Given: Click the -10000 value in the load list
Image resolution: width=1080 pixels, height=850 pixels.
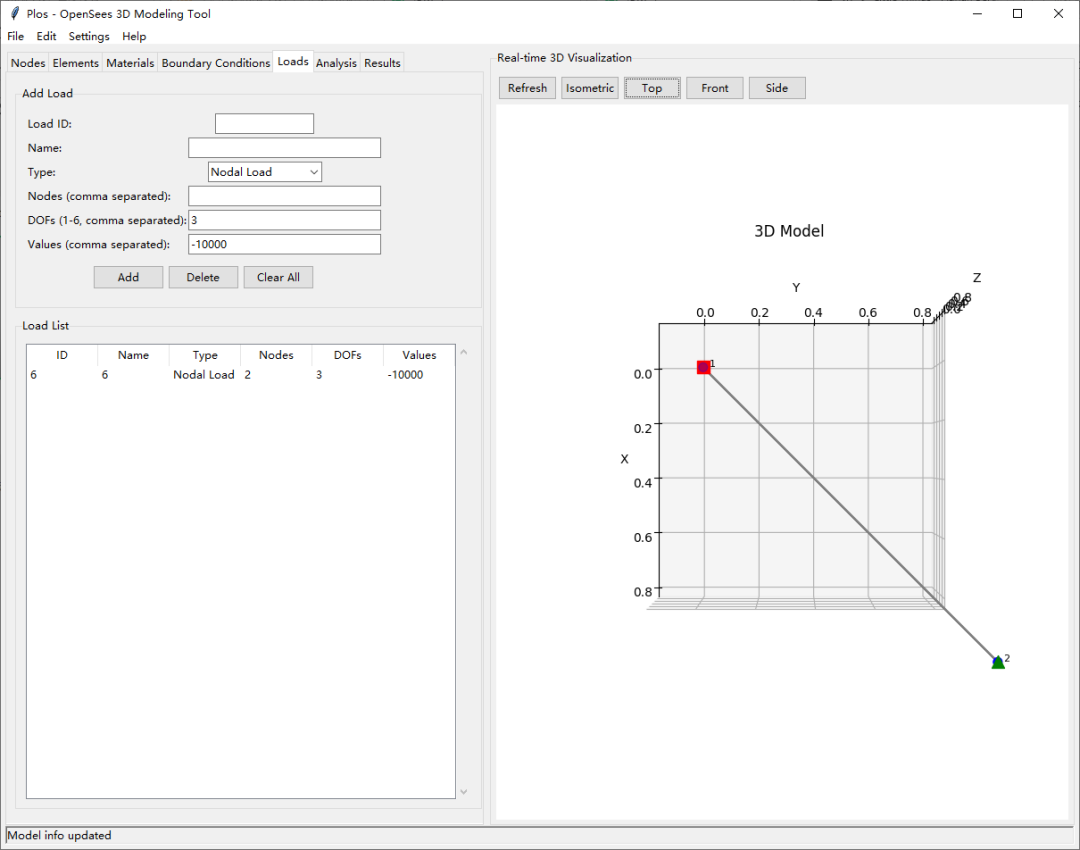Looking at the screenshot, I should (x=405, y=375).
